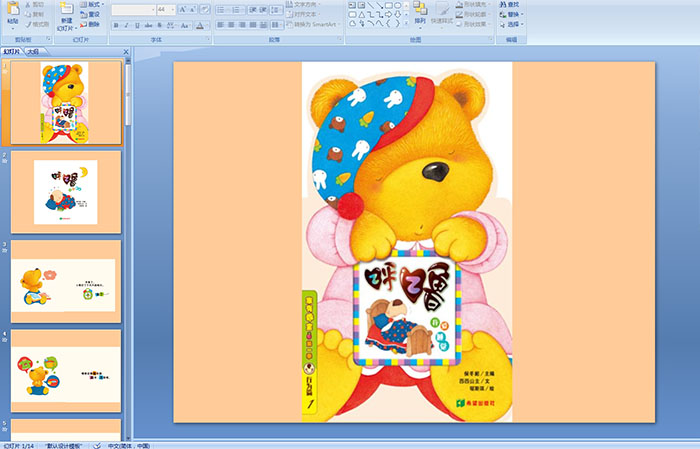The image size is (700, 449).
Task: Expand the shapes gallery More arrow
Action: point(406,23)
